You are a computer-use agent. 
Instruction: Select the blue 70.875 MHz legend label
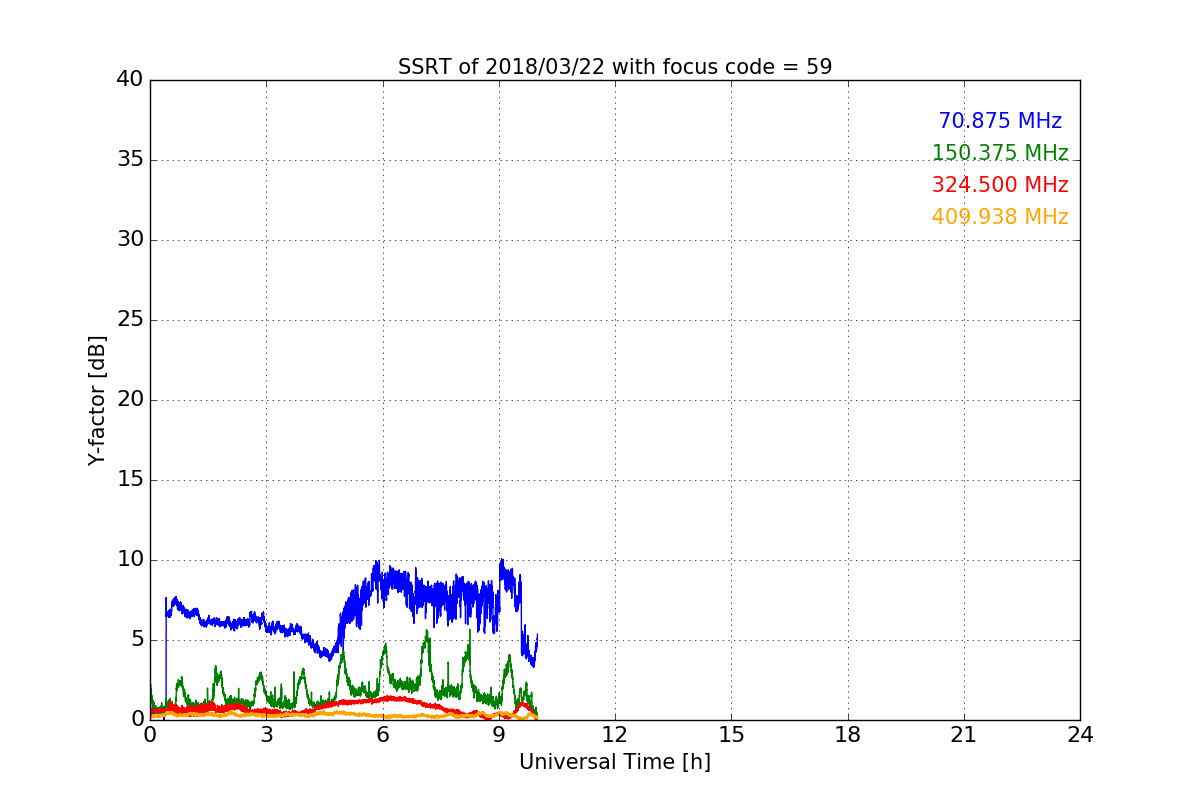1000,121
